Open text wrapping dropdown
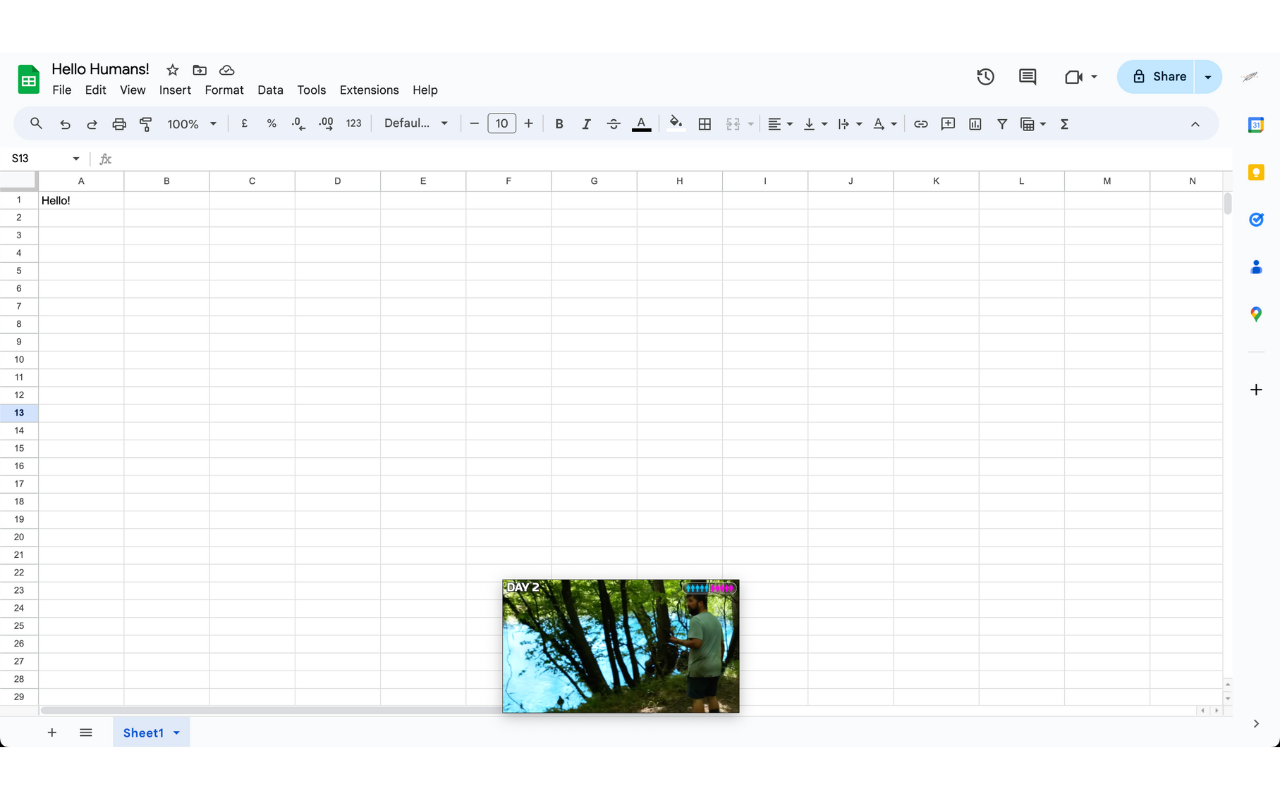This screenshot has height=800, width=1280. [x=850, y=124]
